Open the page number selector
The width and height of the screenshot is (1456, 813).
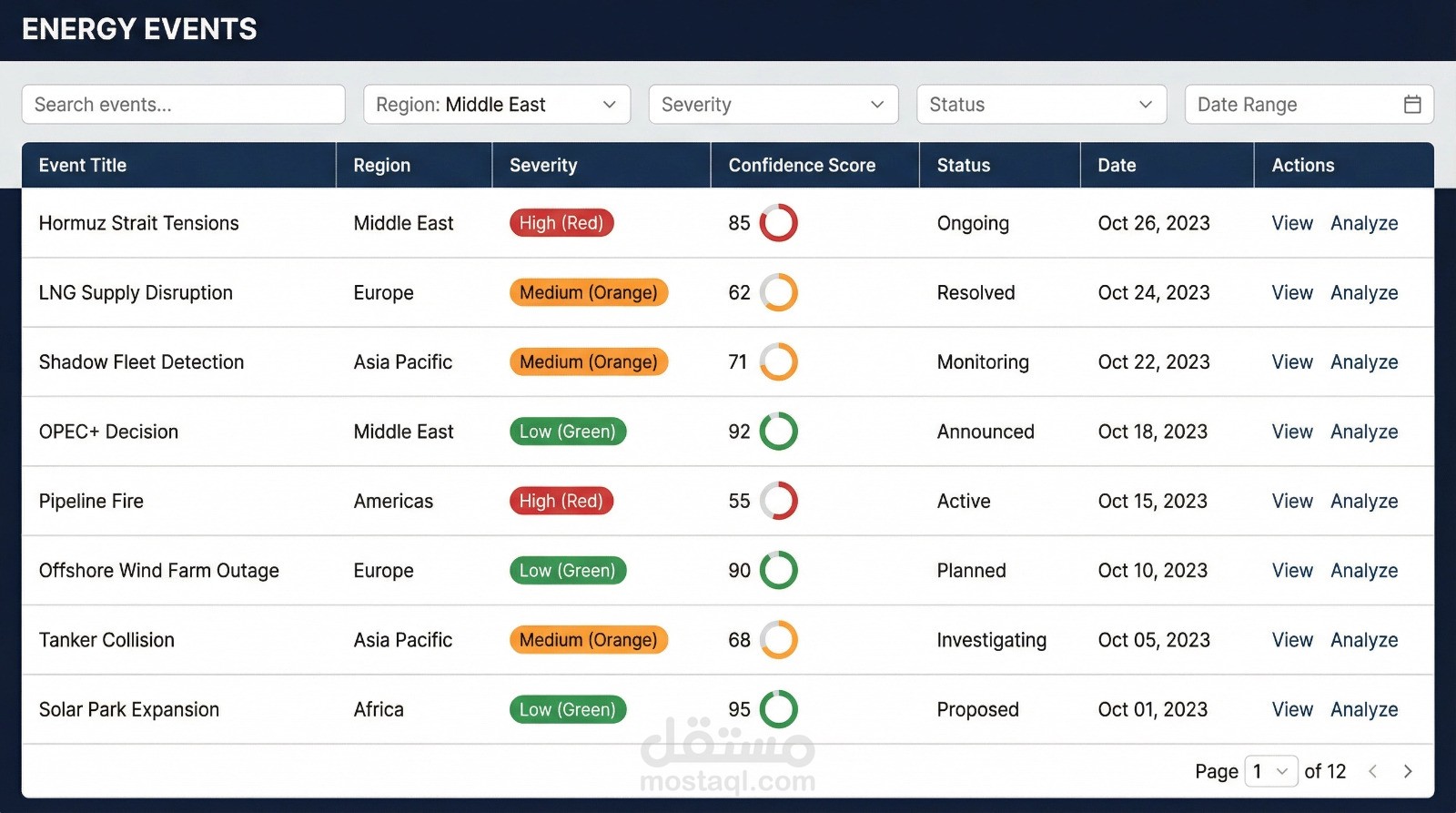click(1270, 771)
